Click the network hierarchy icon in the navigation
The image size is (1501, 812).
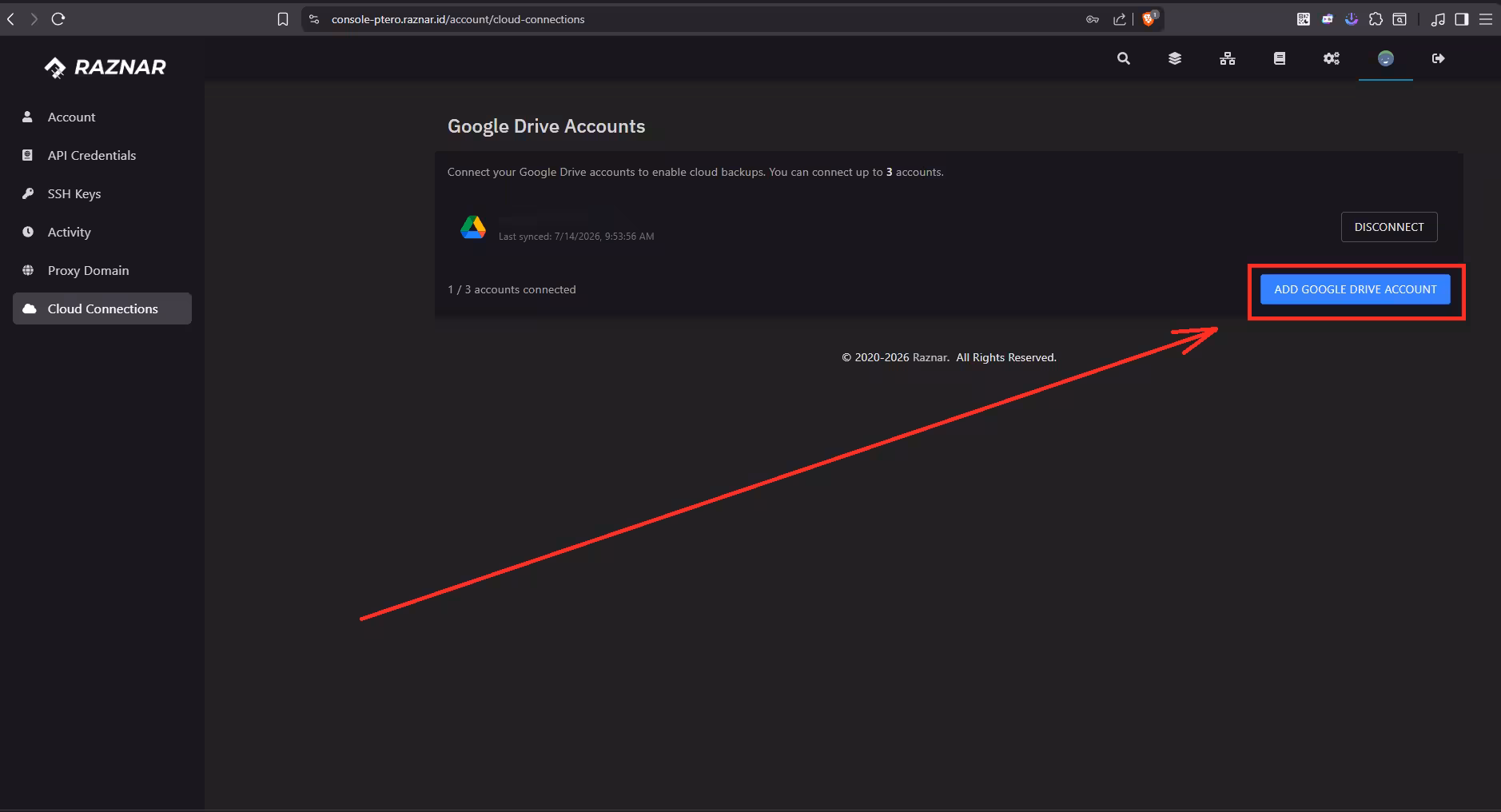coord(1228,58)
